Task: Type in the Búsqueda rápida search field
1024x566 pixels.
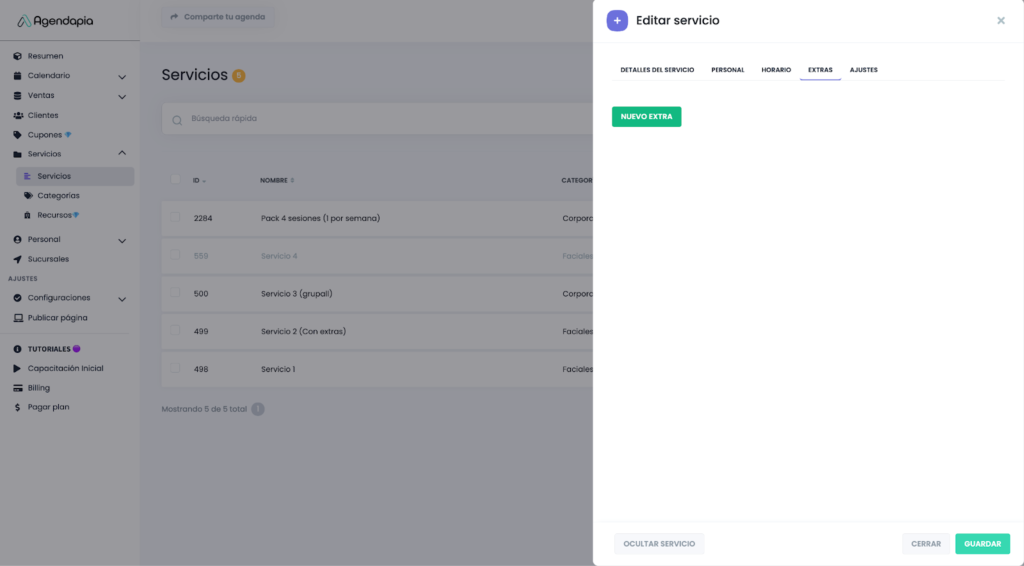Action: (x=380, y=119)
